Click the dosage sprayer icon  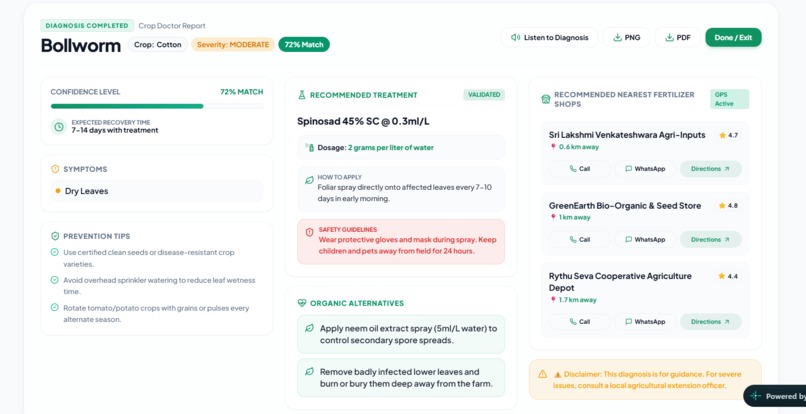309,148
